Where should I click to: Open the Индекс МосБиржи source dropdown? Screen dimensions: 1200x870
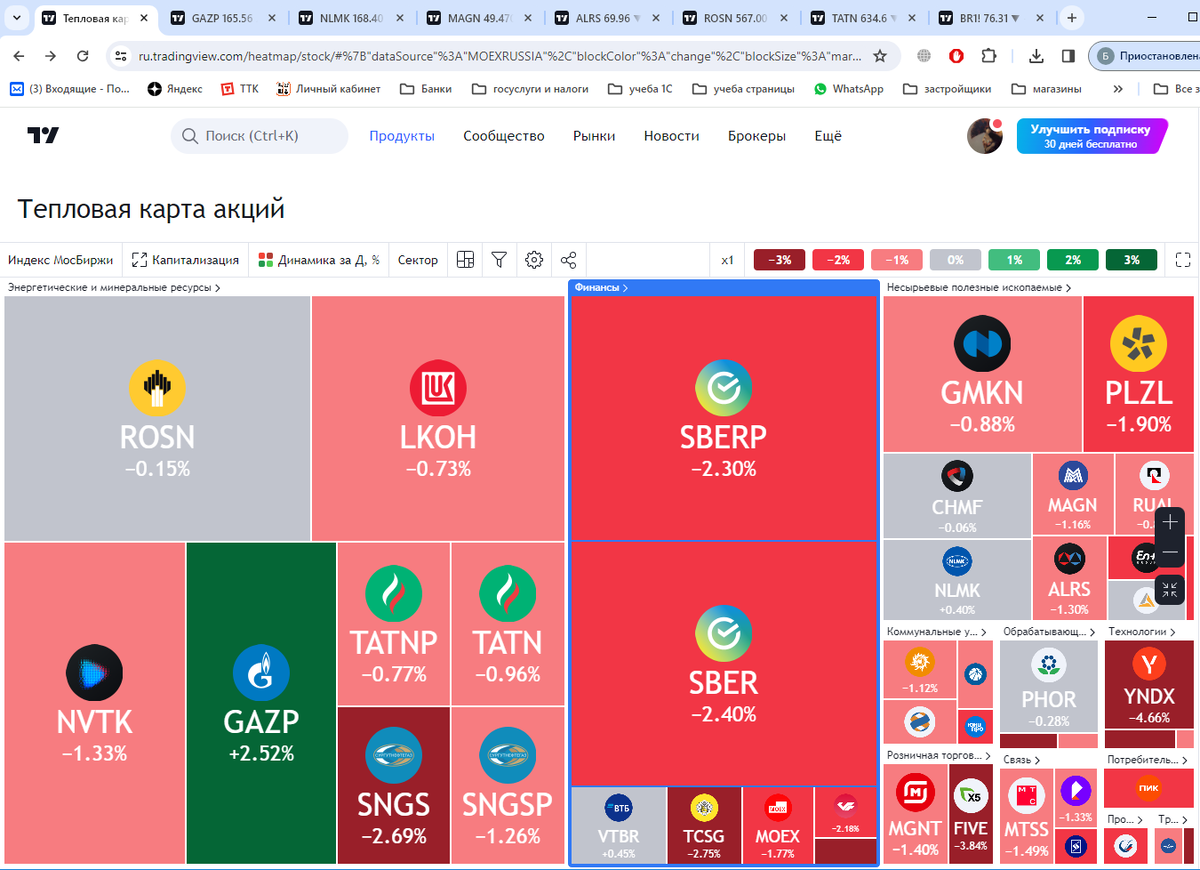pyautogui.click(x=61, y=260)
